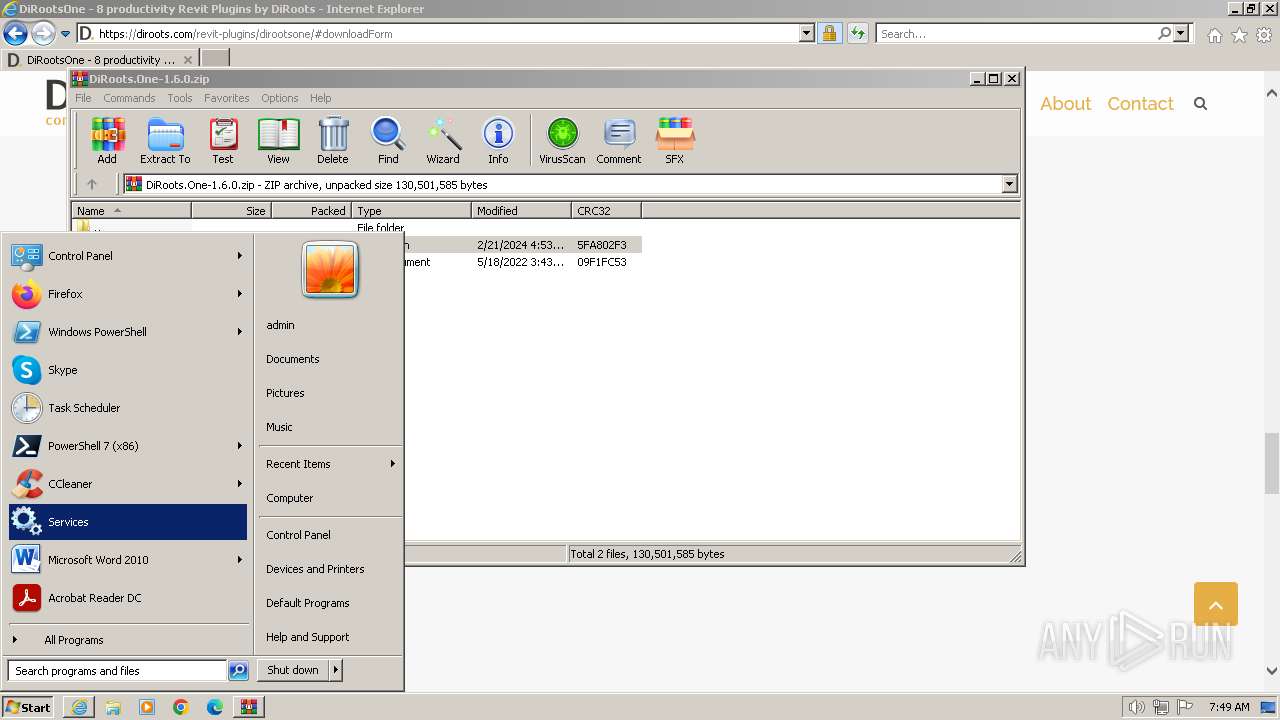Image resolution: width=1280 pixels, height=720 pixels.
Task: Click the Start button
Action: [x=28, y=707]
